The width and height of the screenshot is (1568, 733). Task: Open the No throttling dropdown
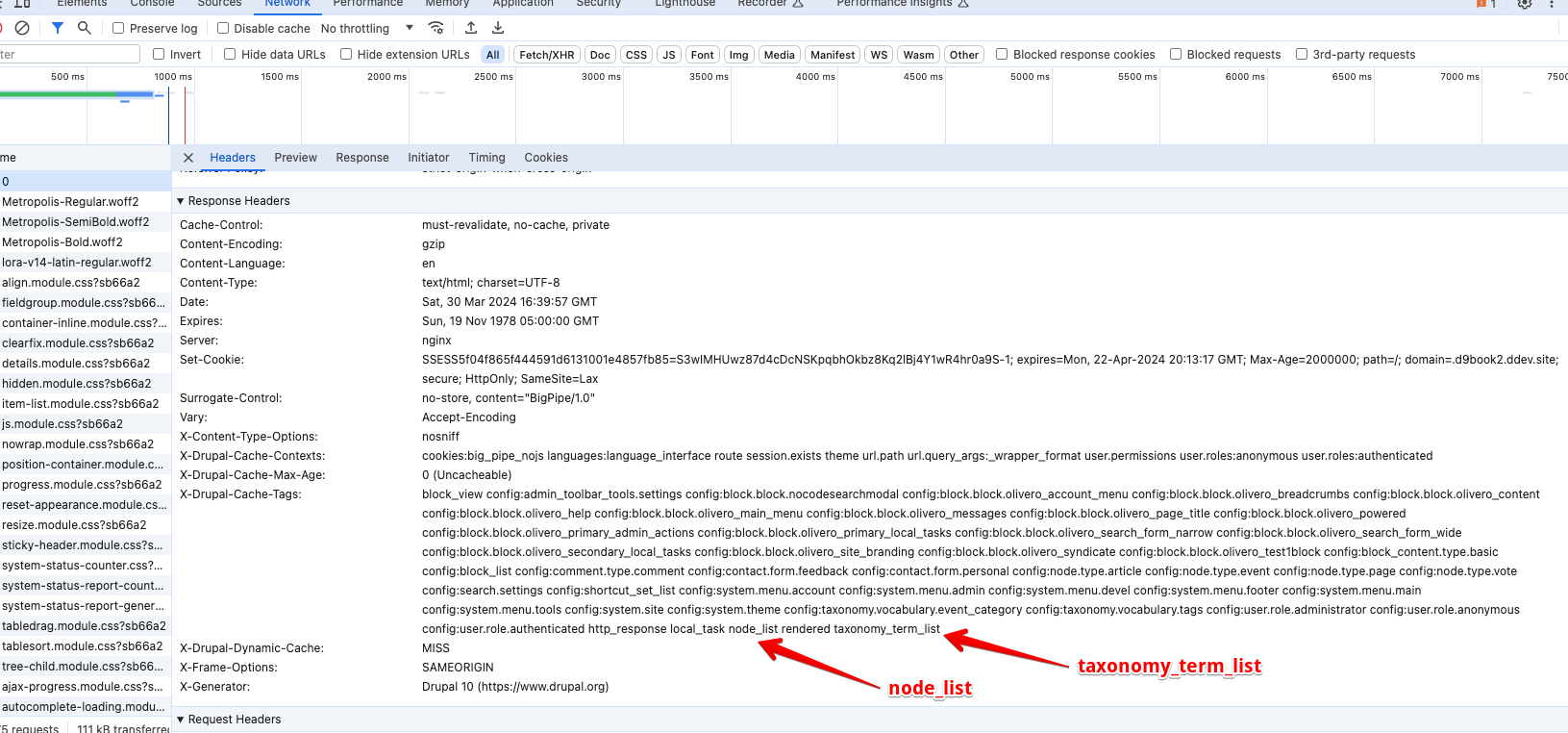pyautogui.click(x=366, y=28)
